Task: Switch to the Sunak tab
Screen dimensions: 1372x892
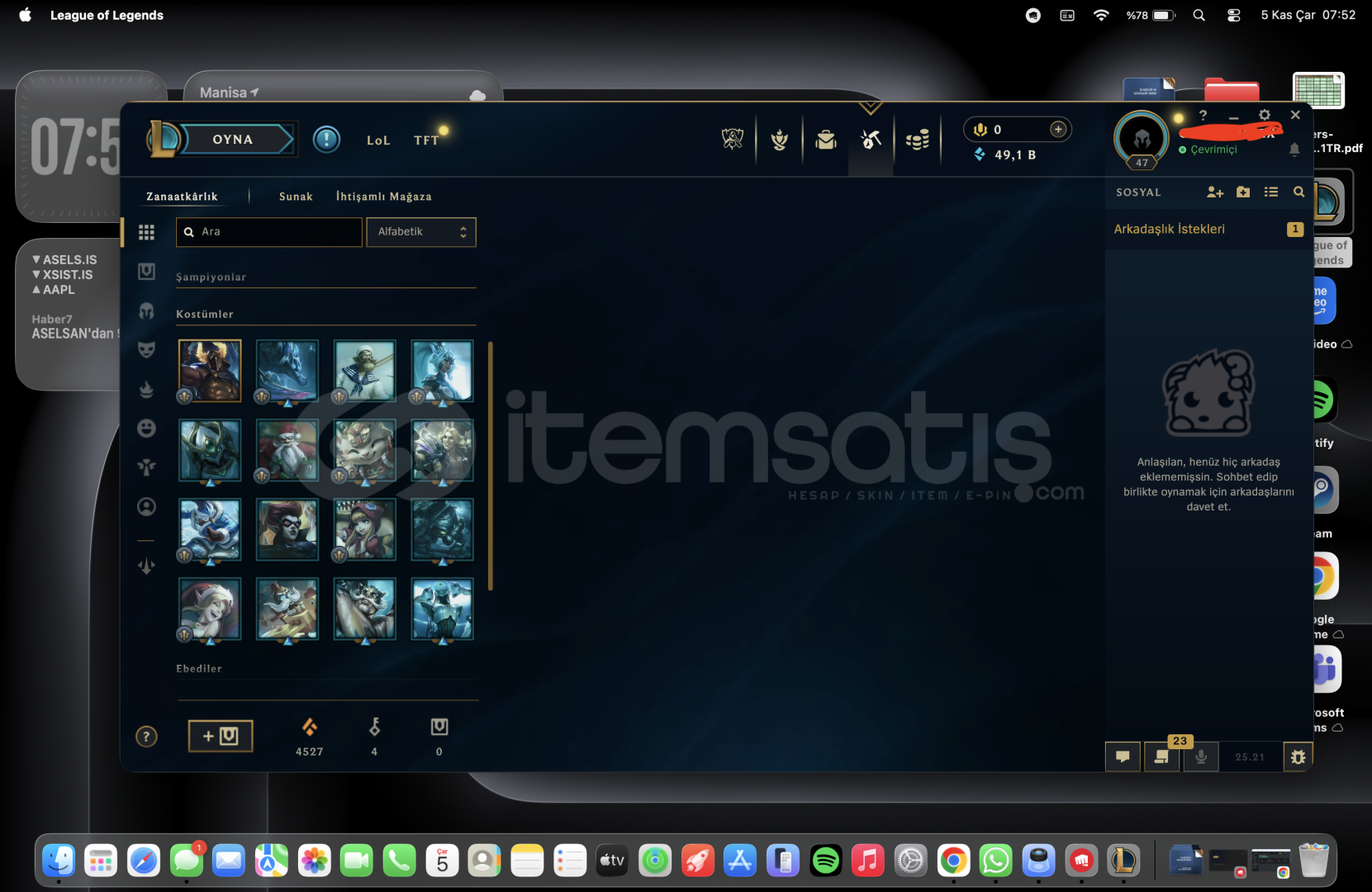Action: [x=296, y=197]
